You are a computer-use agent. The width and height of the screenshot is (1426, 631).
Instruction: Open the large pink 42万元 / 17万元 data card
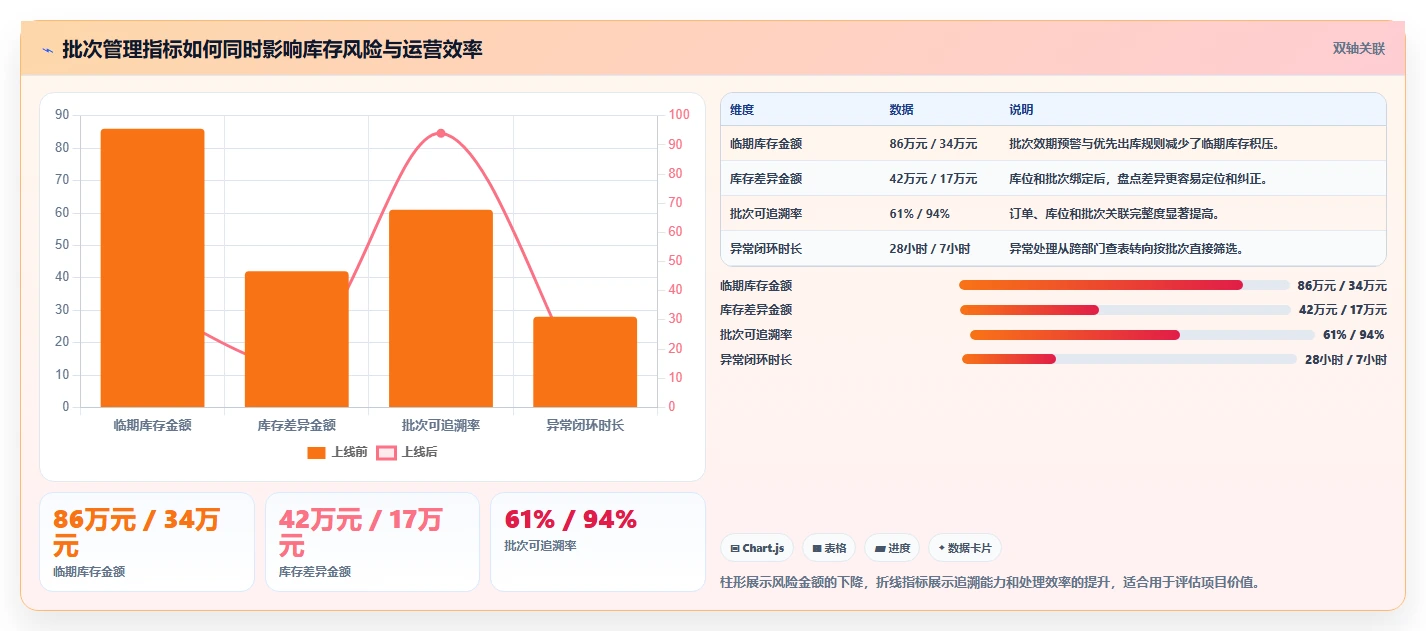[x=372, y=542]
